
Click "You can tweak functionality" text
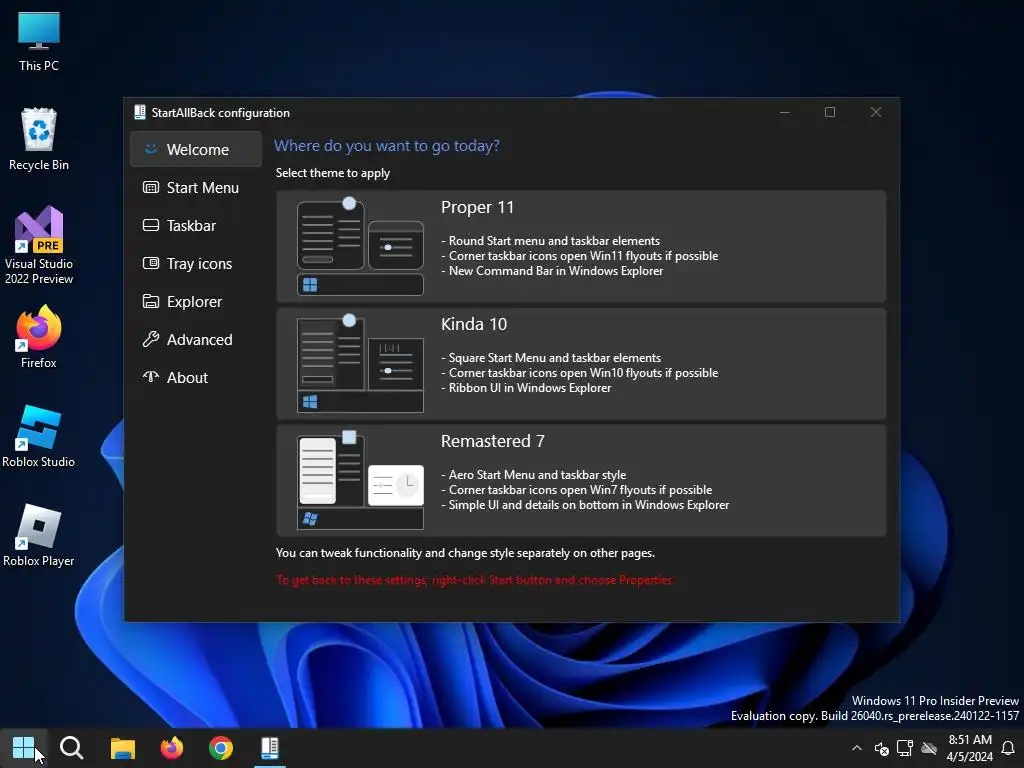pos(465,553)
